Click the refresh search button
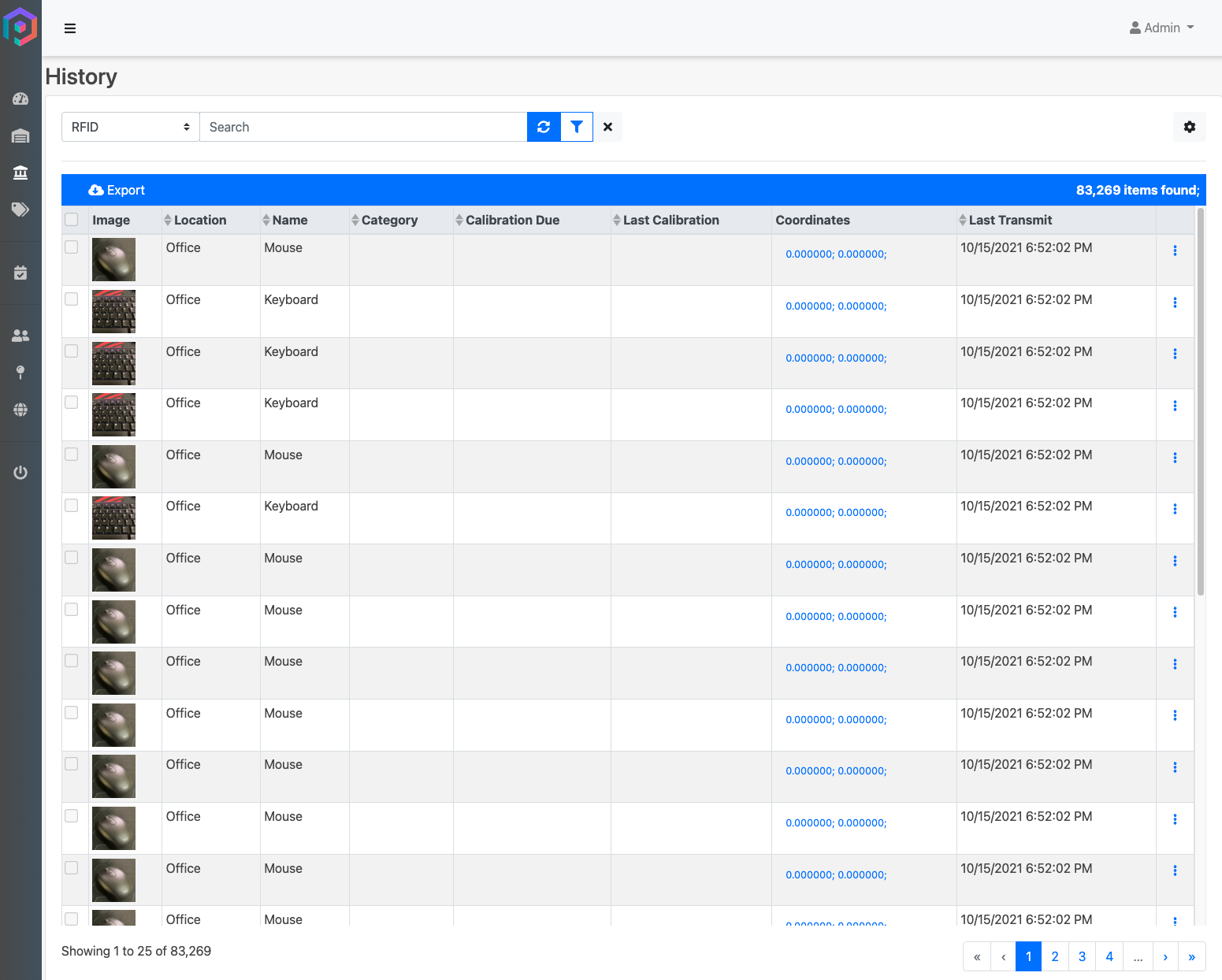The height and width of the screenshot is (980, 1222). [544, 127]
